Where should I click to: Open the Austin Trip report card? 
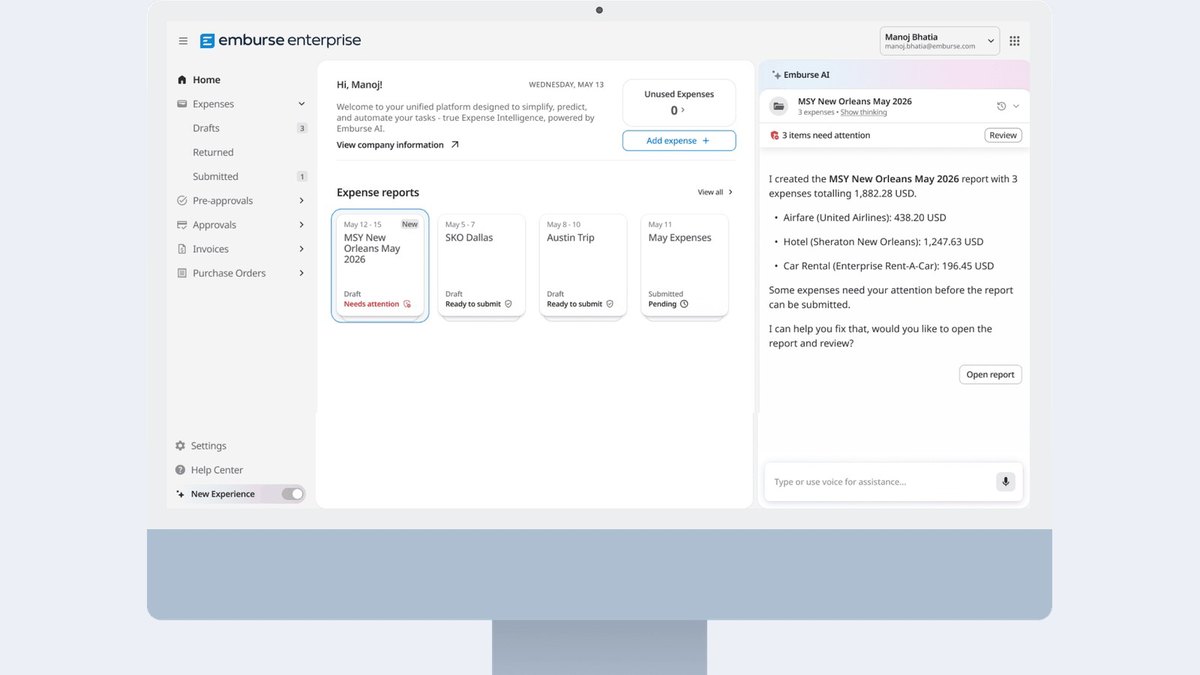(x=583, y=265)
